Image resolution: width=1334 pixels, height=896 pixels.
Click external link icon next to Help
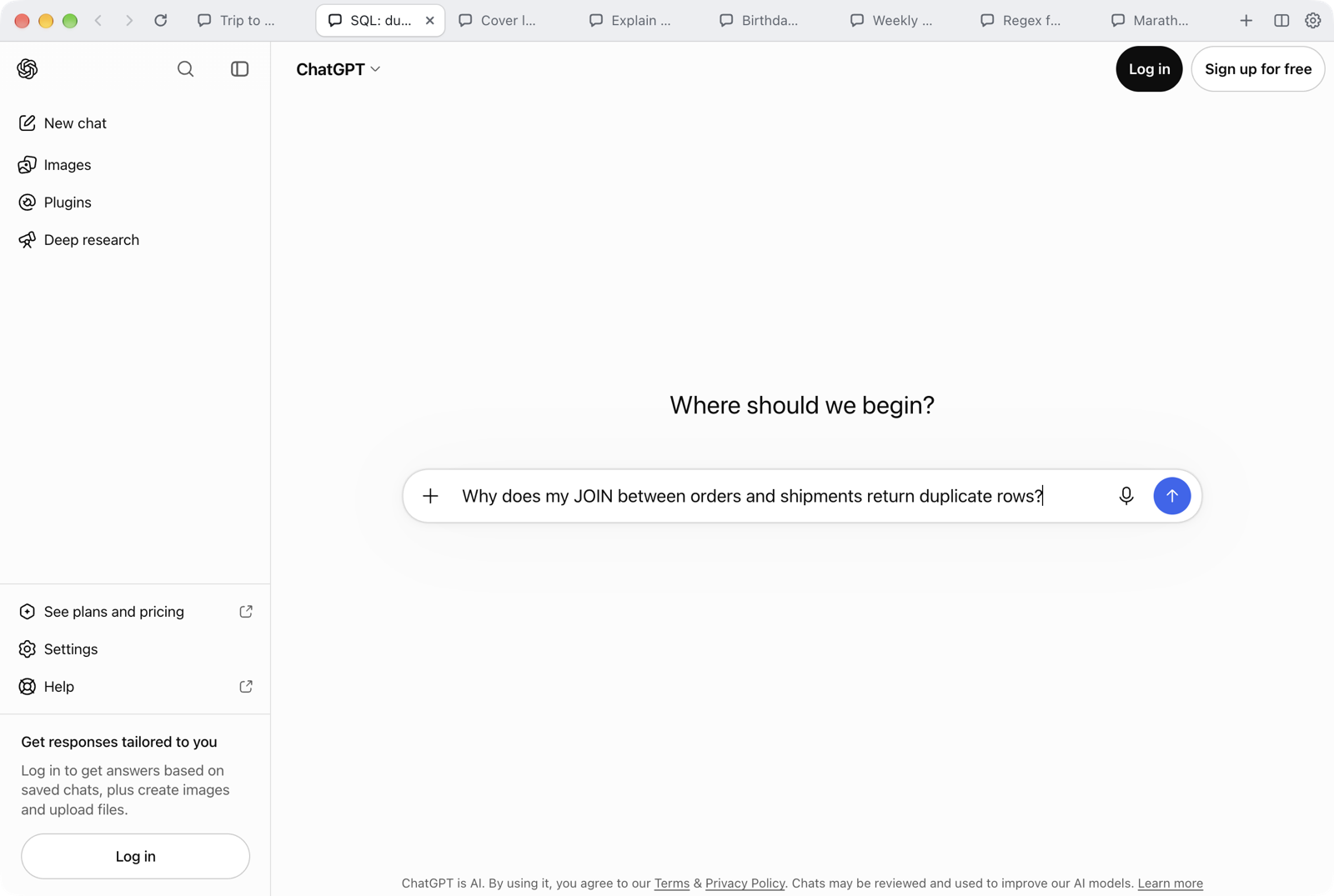246,687
